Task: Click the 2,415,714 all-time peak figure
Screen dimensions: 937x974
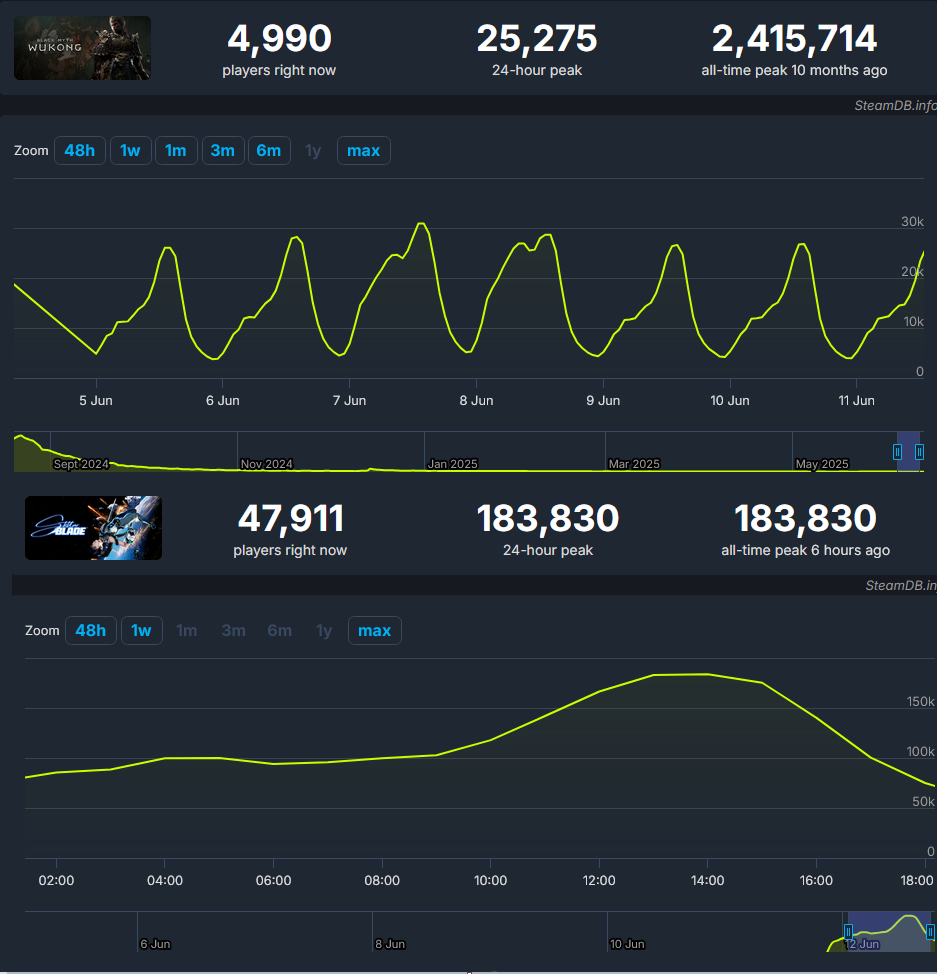Action: (x=794, y=39)
